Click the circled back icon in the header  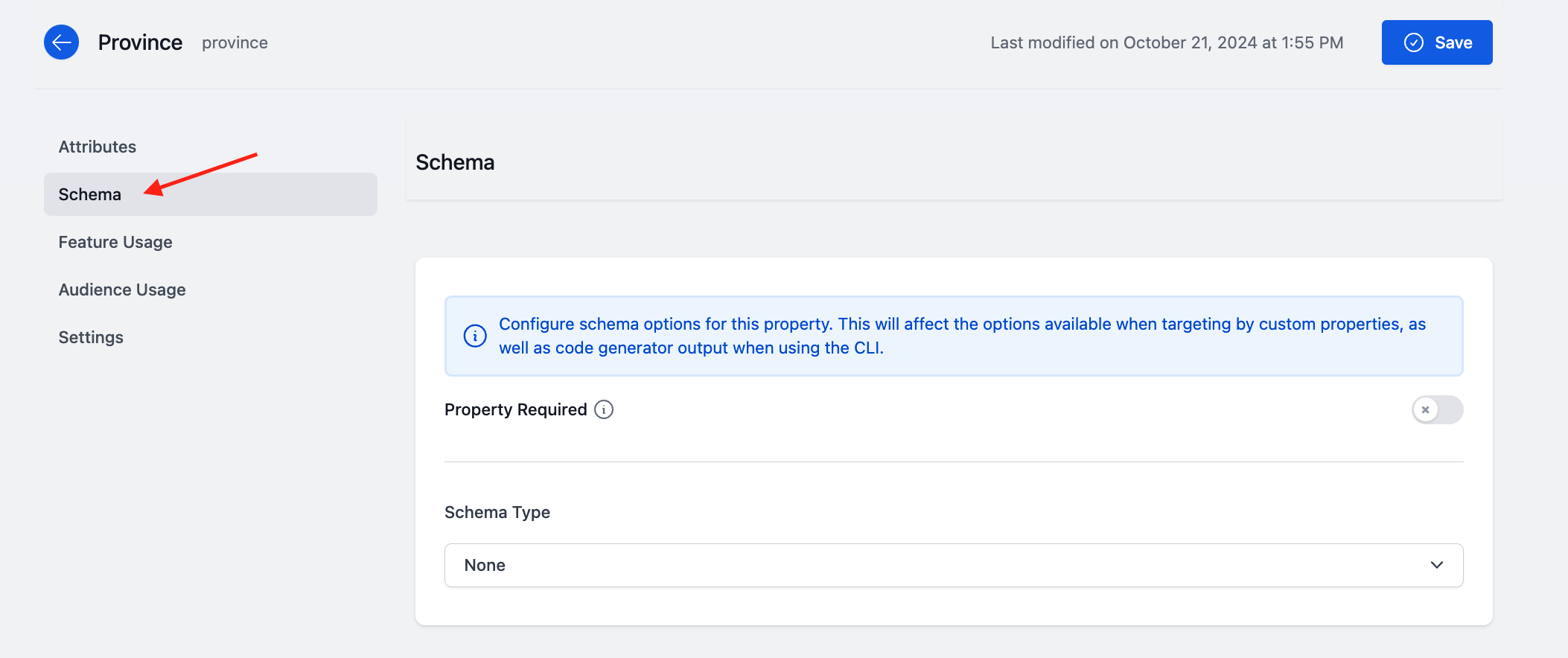[x=62, y=42]
